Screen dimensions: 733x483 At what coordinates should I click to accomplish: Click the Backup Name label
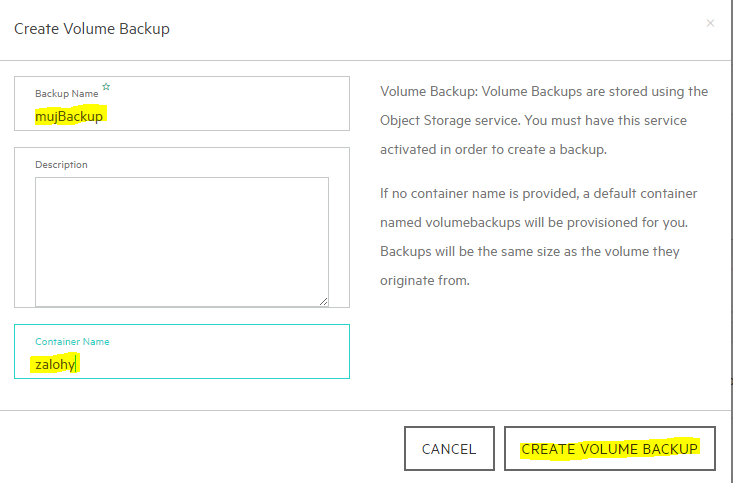67,94
